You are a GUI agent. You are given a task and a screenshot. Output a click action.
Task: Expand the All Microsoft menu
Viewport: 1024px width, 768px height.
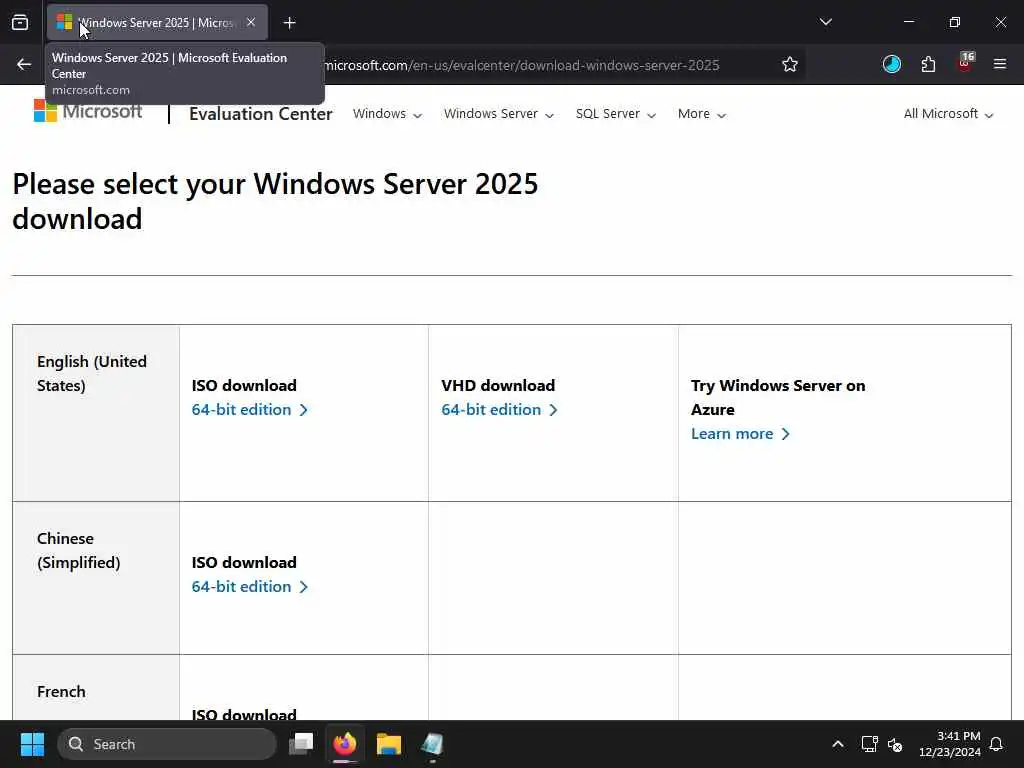pos(948,114)
